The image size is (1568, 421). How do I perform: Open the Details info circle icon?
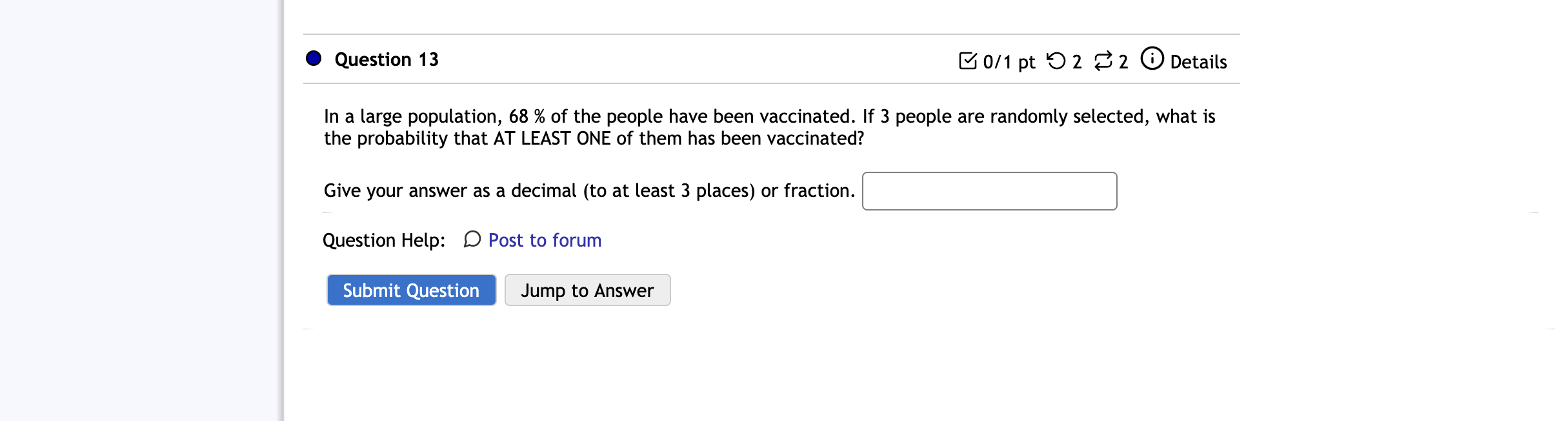point(1152,58)
